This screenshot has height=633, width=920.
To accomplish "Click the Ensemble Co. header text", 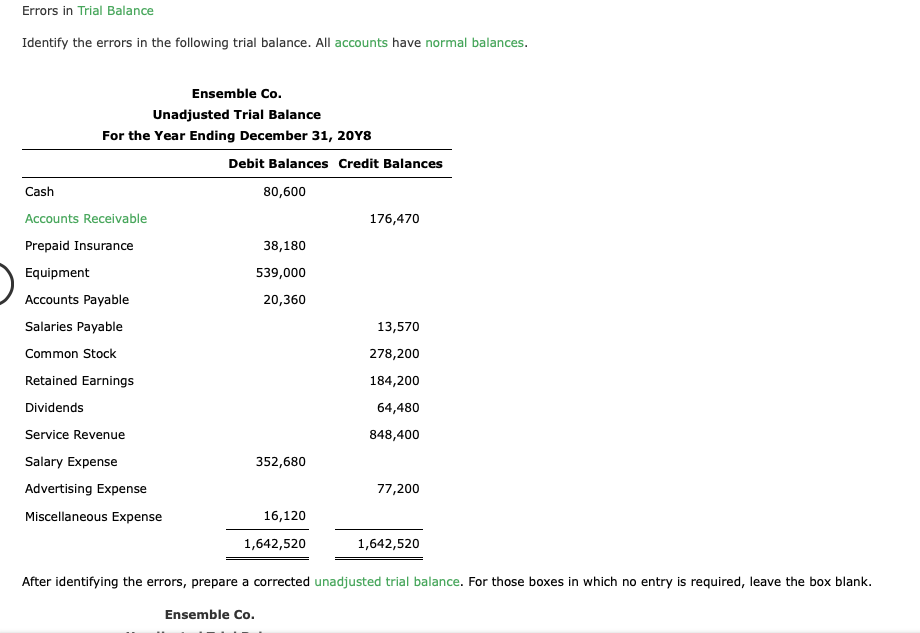I will [236, 93].
